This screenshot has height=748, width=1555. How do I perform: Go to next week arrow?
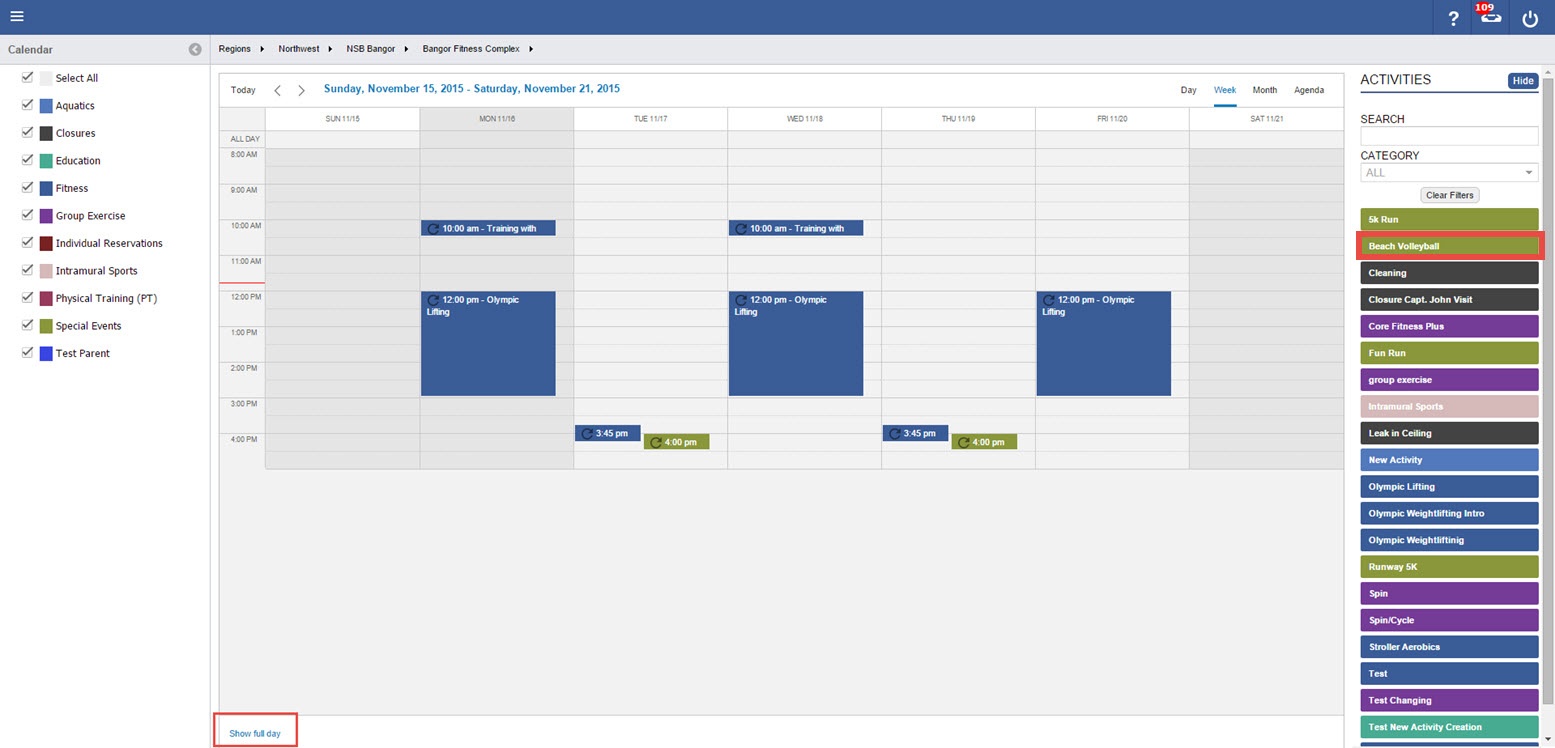click(x=301, y=90)
